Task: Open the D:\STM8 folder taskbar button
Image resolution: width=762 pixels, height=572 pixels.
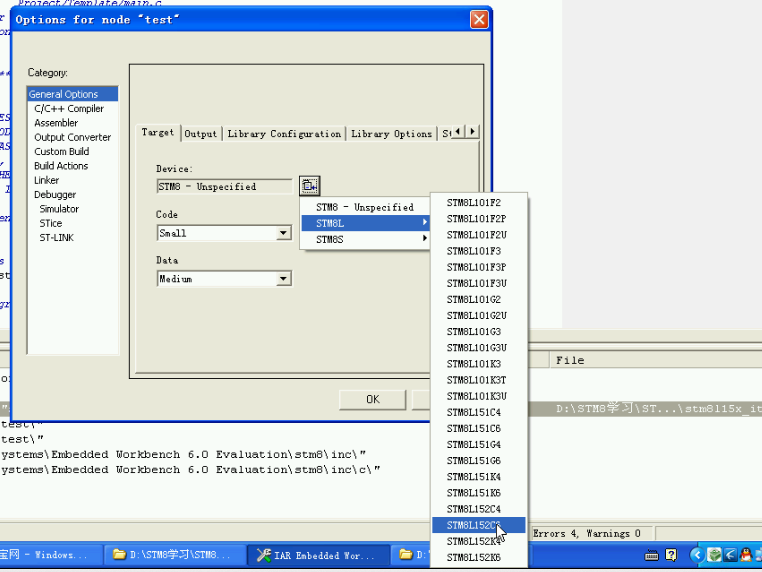Action: (173, 554)
